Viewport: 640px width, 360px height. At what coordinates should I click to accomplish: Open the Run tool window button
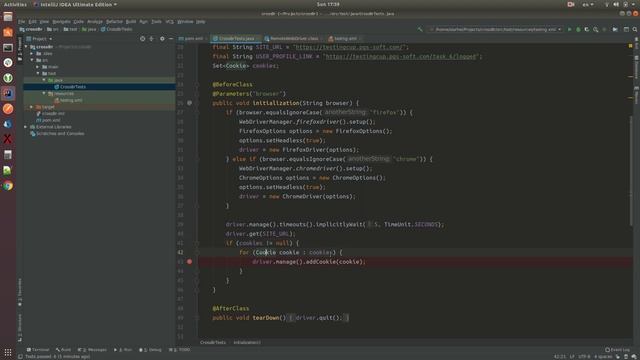(123, 350)
